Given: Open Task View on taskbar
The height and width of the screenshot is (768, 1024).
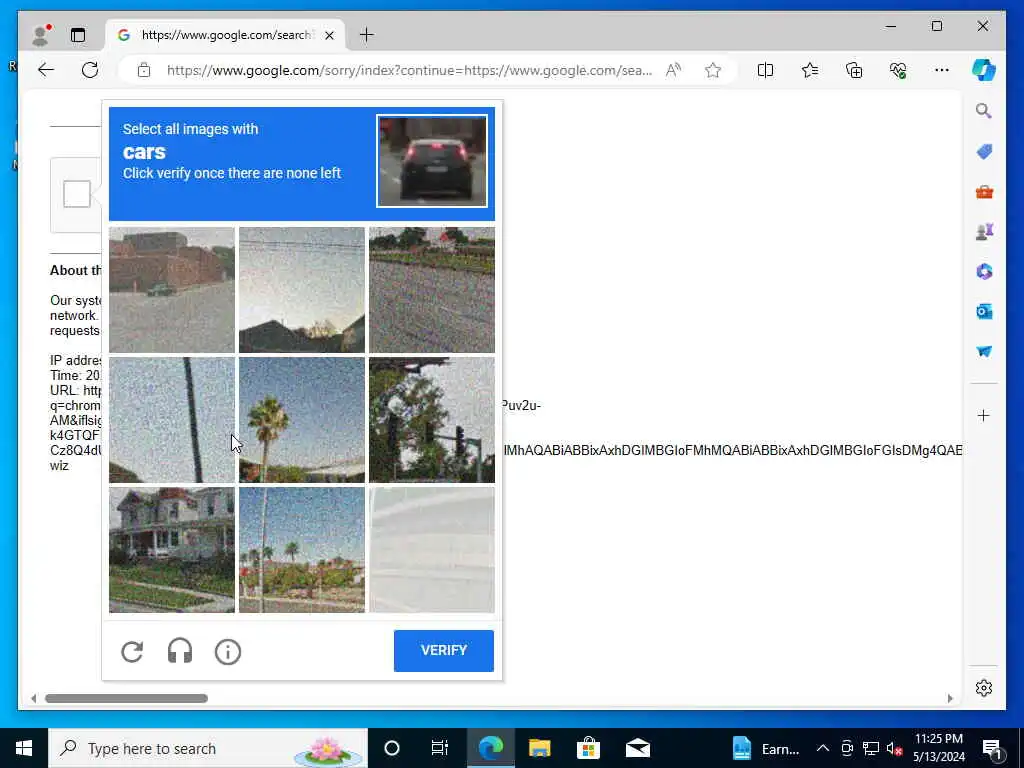Looking at the screenshot, I should click(x=440, y=748).
